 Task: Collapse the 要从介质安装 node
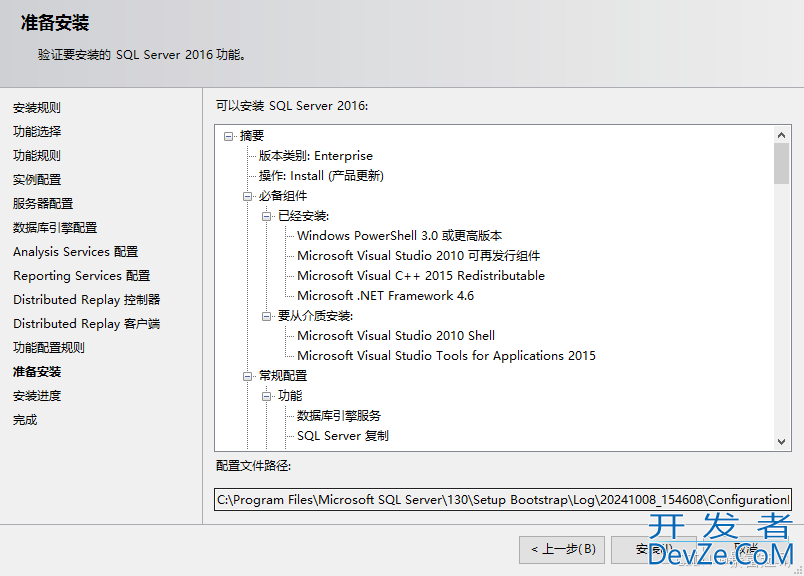click(267, 316)
